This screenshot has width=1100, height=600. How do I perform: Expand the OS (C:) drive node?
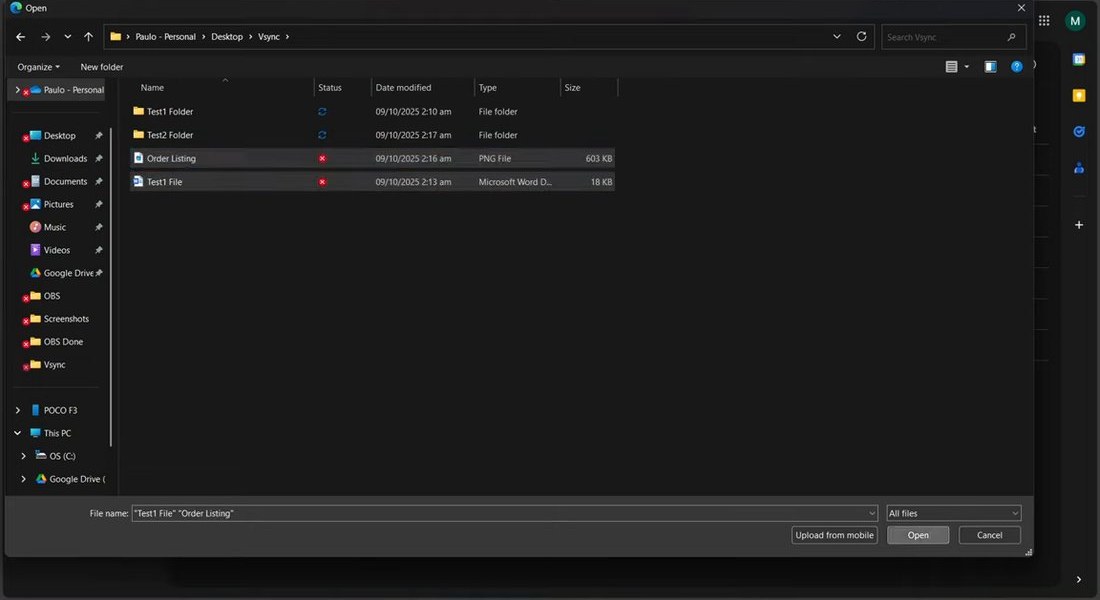pos(23,456)
